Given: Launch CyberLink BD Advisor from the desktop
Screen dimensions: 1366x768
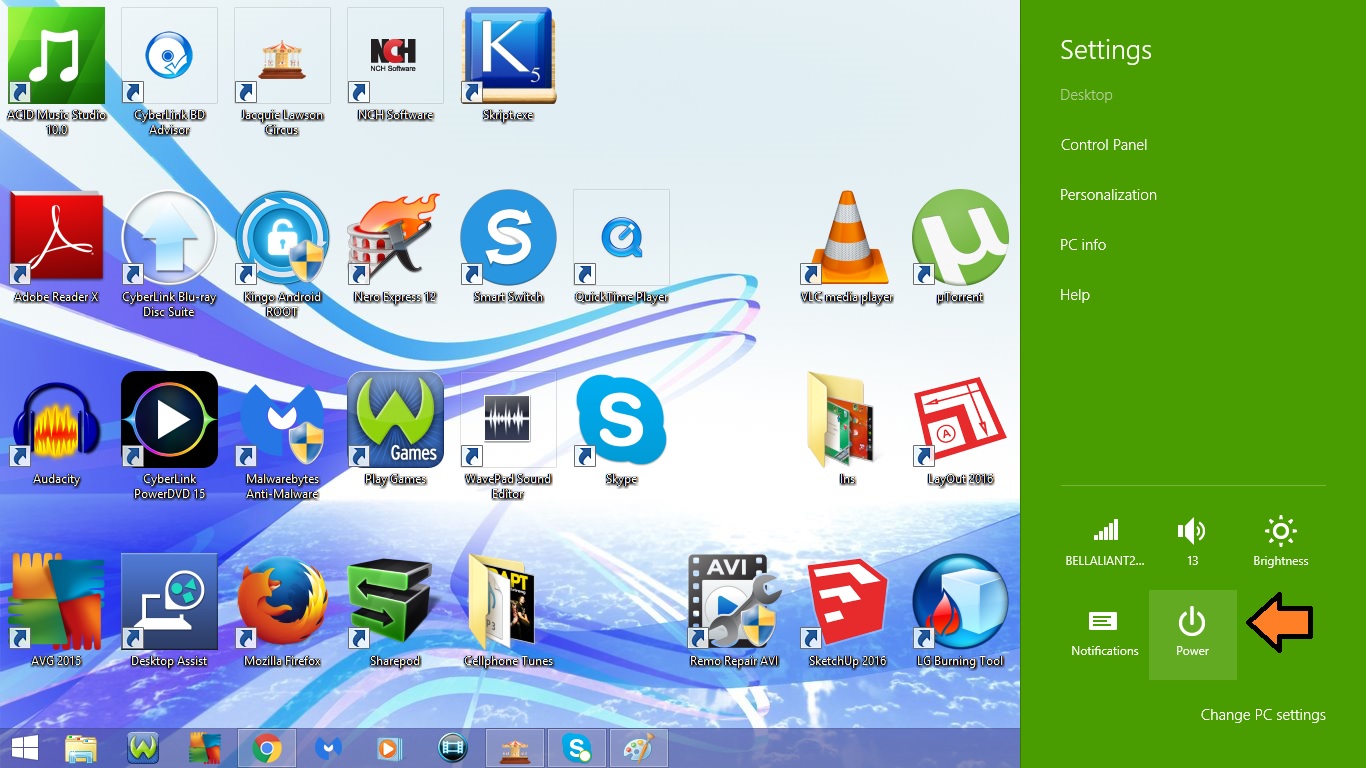Looking at the screenshot, I should 169,71.
